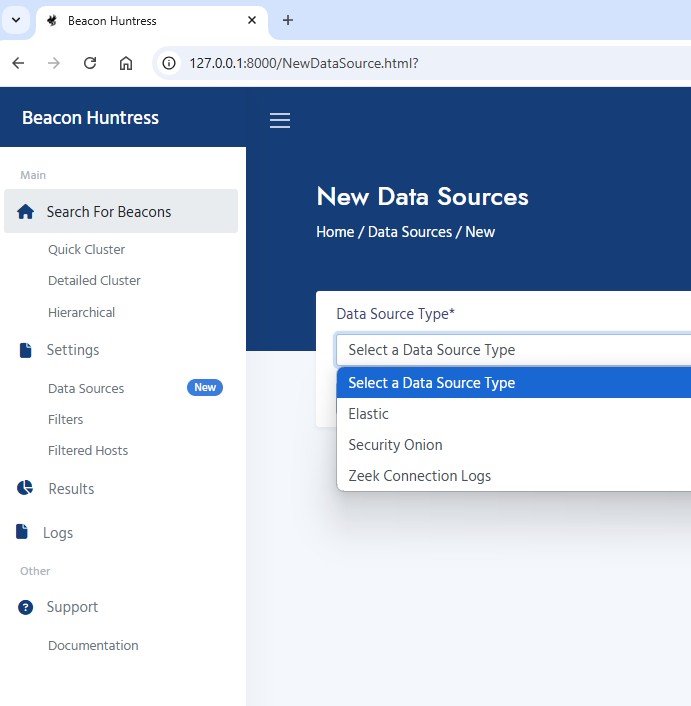Viewport: 691px width, 706px height.
Task: Open the Results menu
Action: [x=71, y=489]
